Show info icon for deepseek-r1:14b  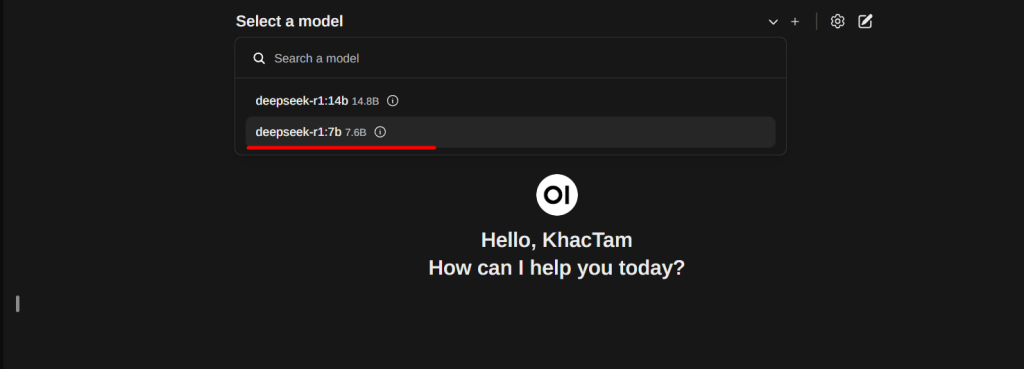tap(392, 101)
